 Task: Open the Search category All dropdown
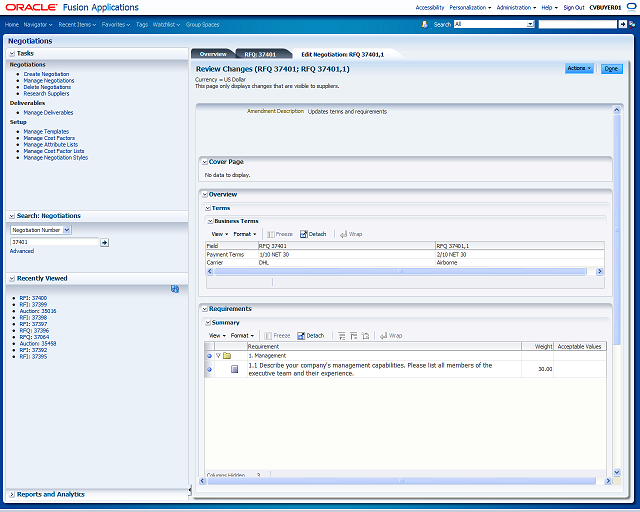point(494,24)
